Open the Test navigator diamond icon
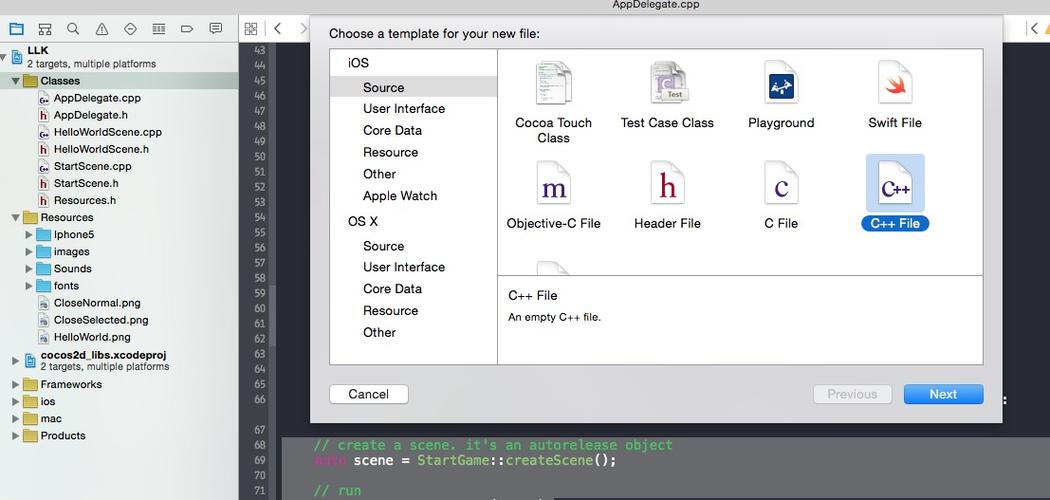1050x500 pixels. tap(131, 29)
